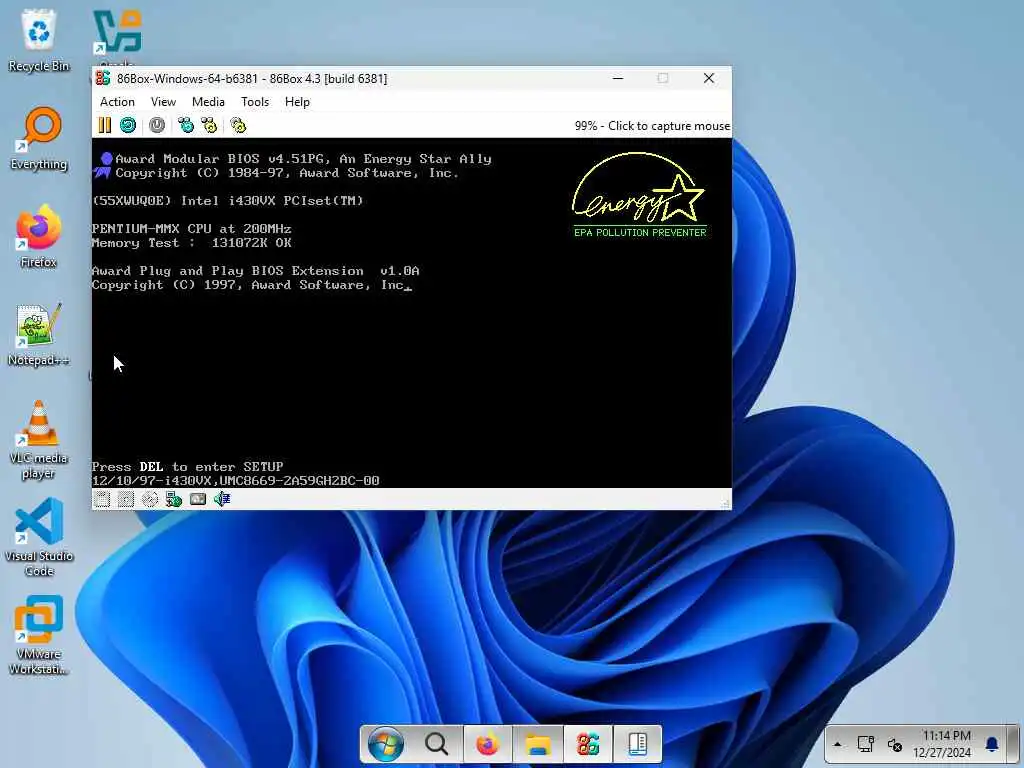This screenshot has height=768, width=1024.
Task: Open the clock showing 11:14 PM
Action: [x=942, y=744]
